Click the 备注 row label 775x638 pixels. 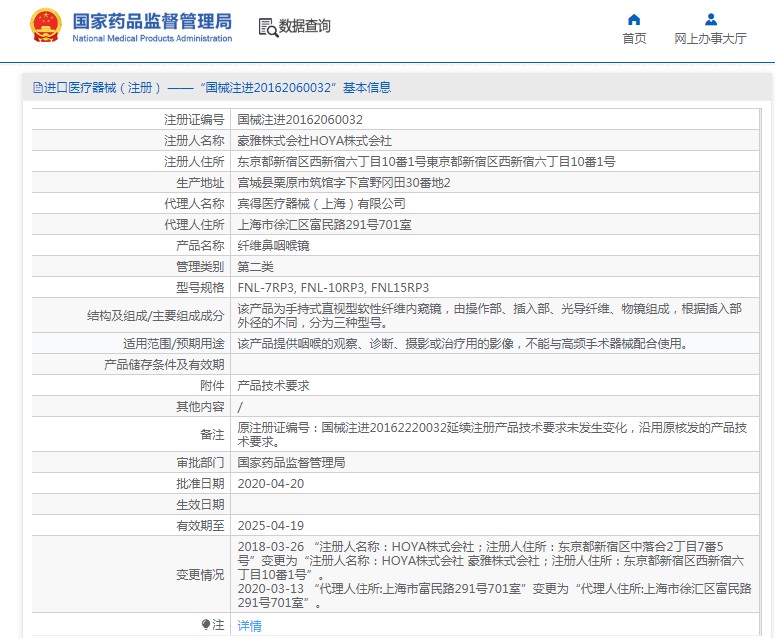[x=213, y=435]
